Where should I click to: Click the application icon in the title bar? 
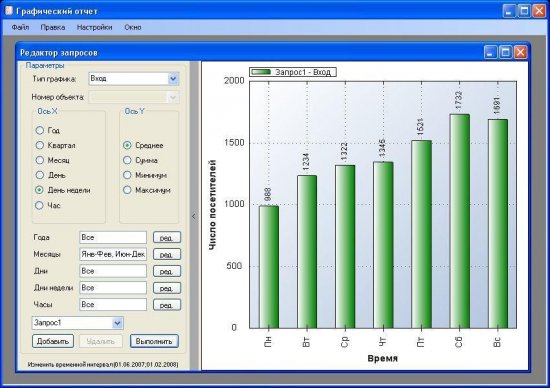click(8, 11)
